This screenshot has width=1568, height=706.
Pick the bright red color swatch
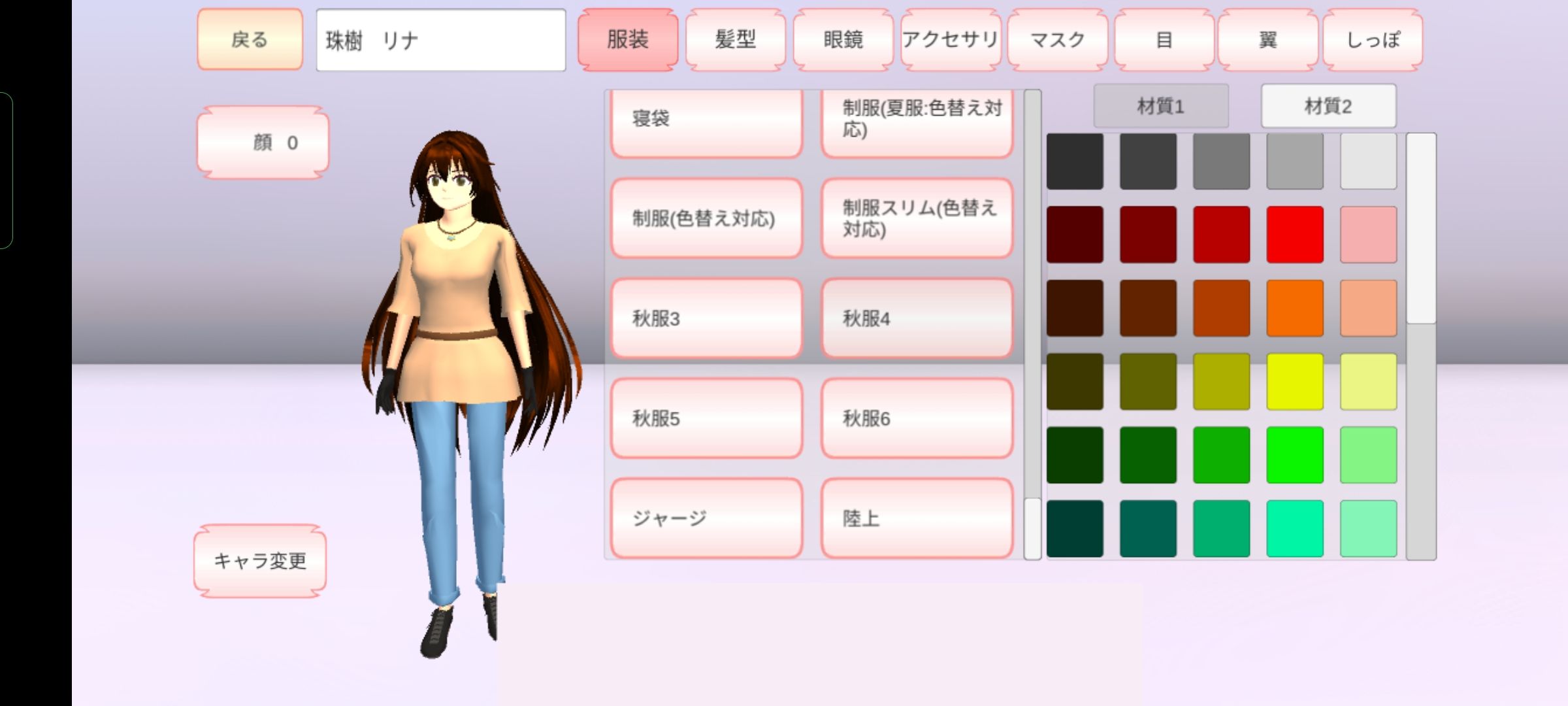(1294, 235)
